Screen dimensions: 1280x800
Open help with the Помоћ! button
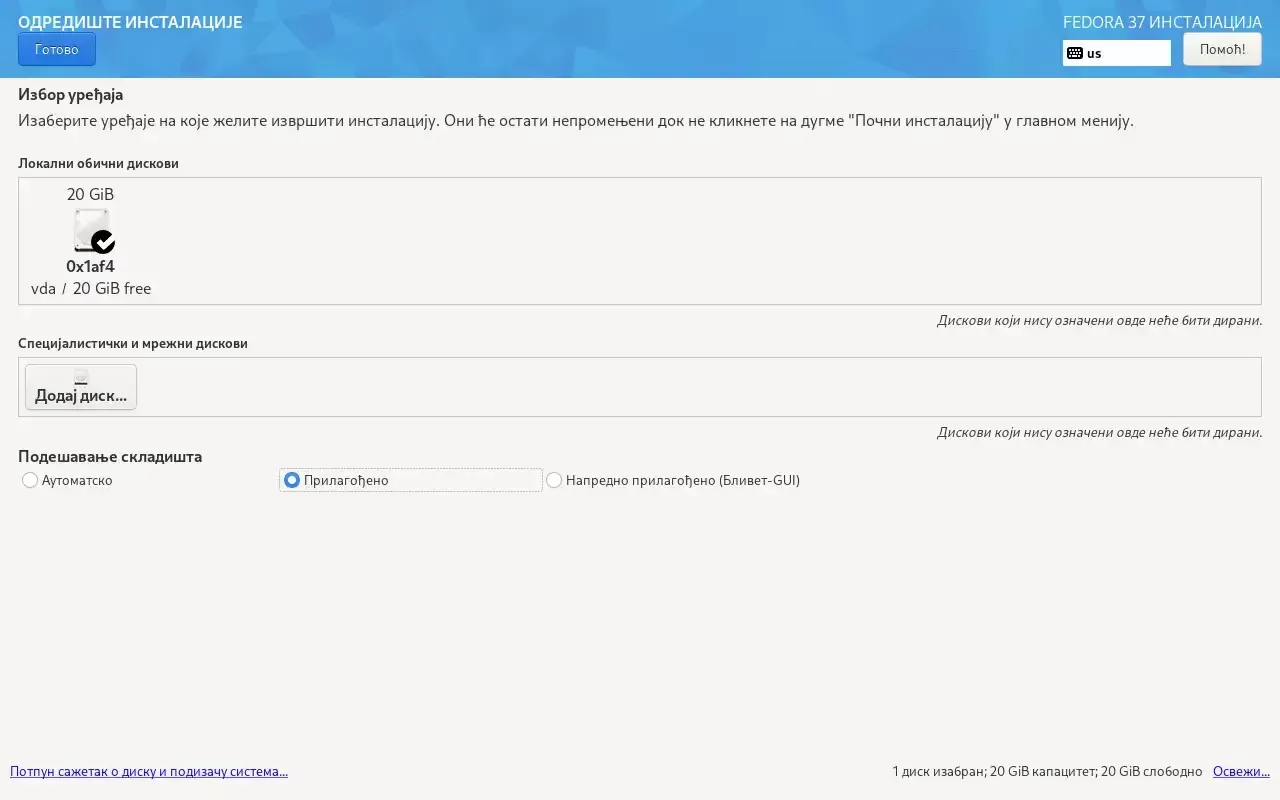coord(1222,49)
